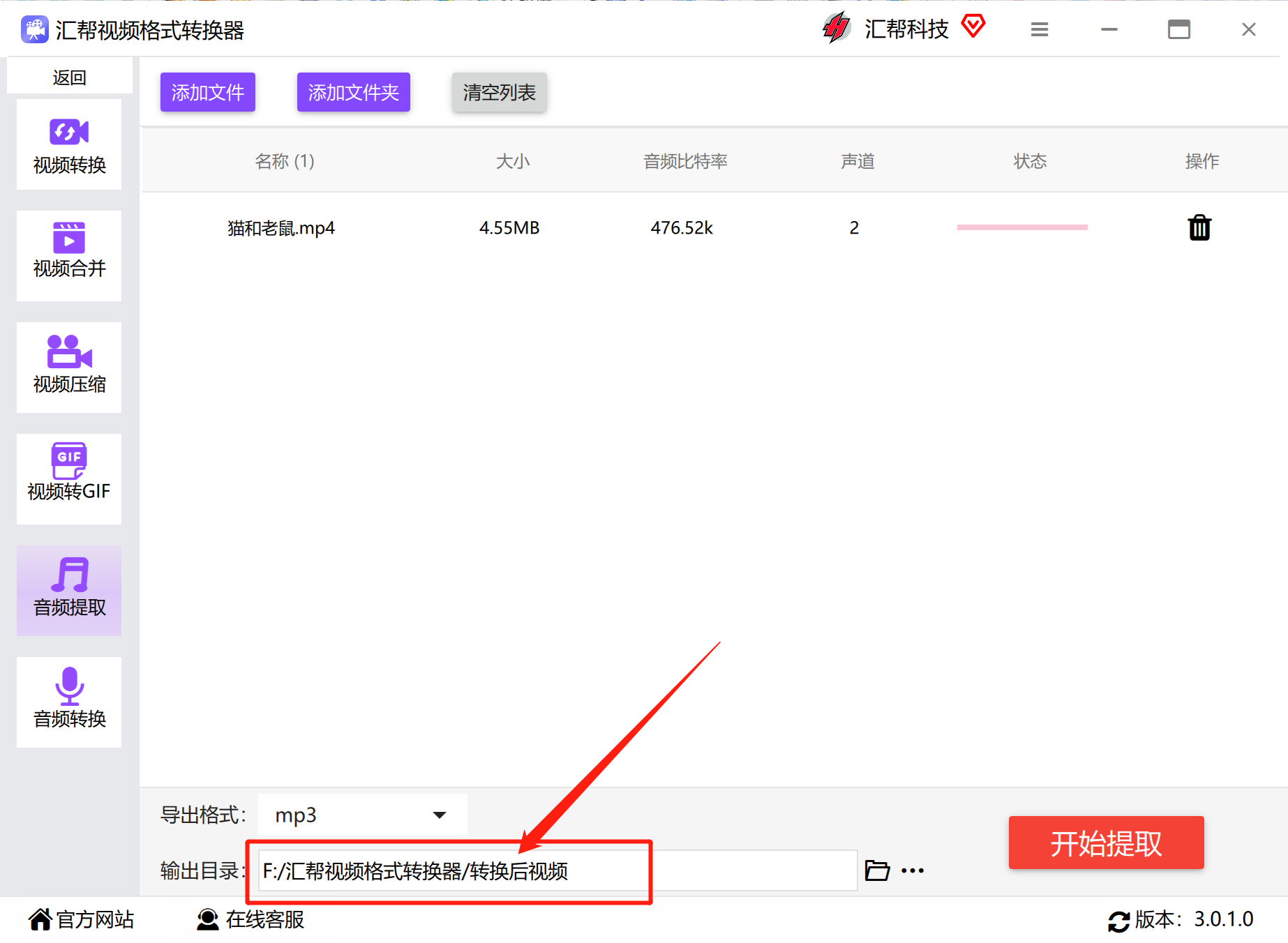This screenshot has width=1288, height=943.
Task: Click the 4.55MB size cell
Action: coord(509,228)
